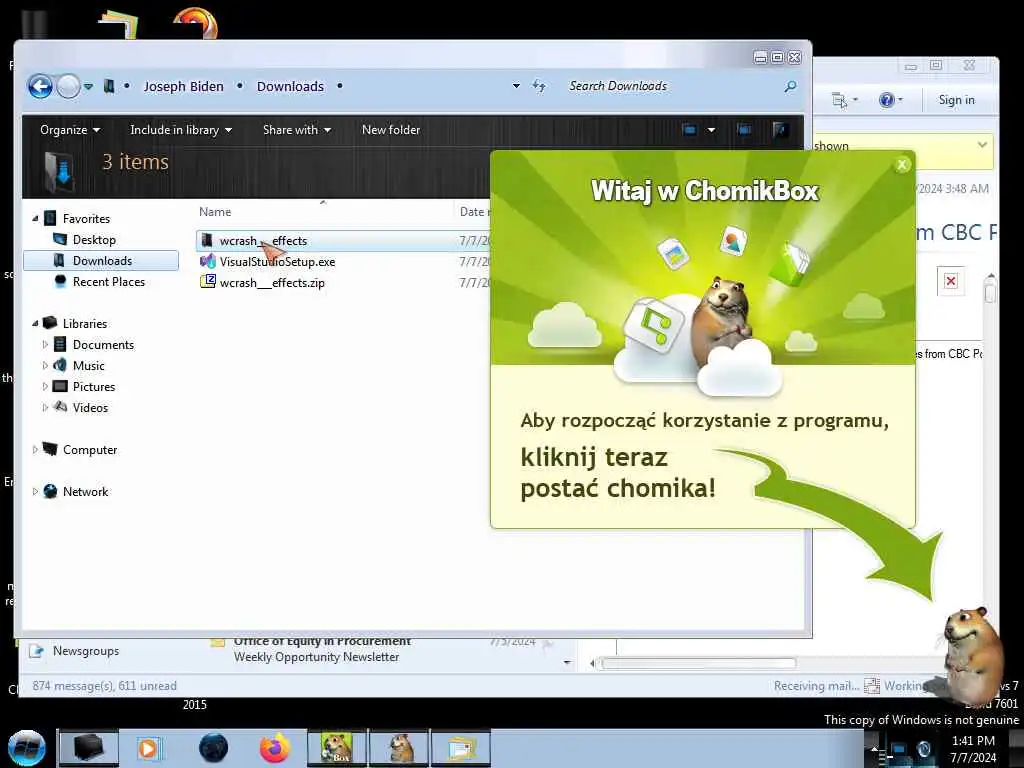Viewport: 1024px width, 768px height.
Task: Open the Include in library menu
Action: click(x=181, y=130)
